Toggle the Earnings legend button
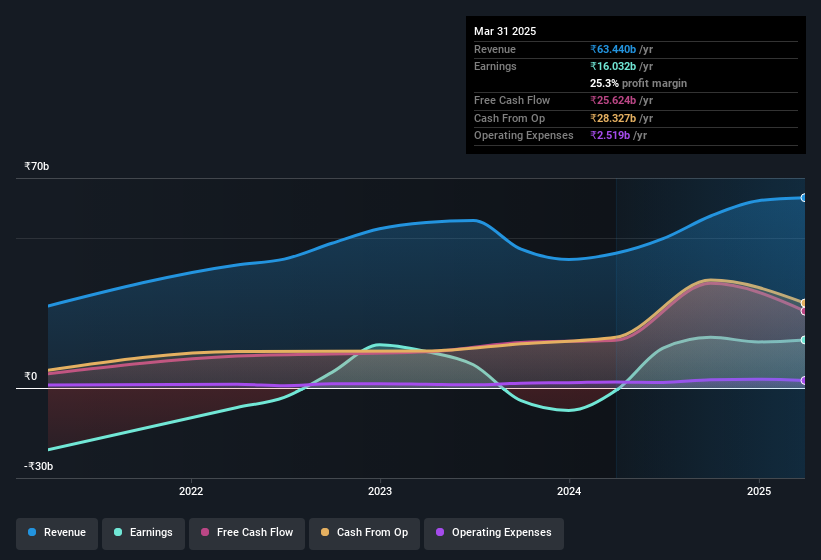 (143, 533)
